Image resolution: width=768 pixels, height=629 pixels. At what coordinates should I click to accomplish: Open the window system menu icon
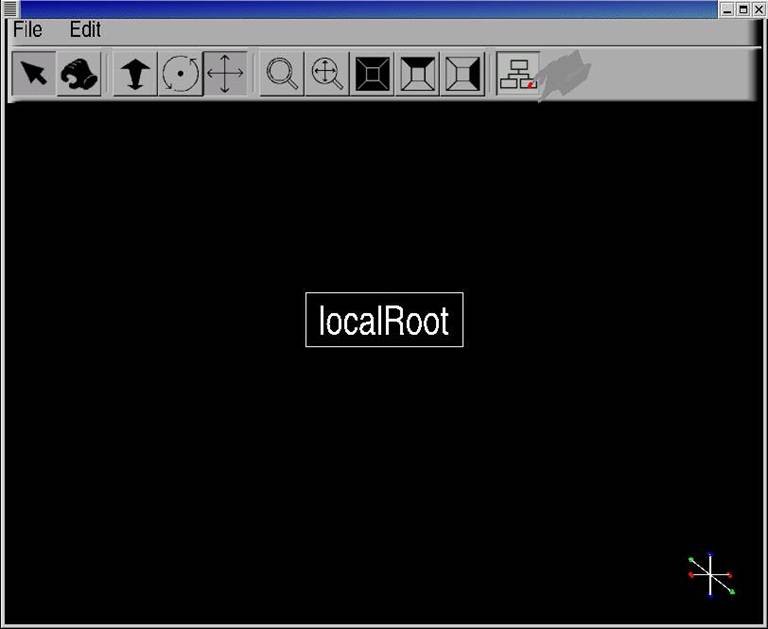(x=10, y=9)
